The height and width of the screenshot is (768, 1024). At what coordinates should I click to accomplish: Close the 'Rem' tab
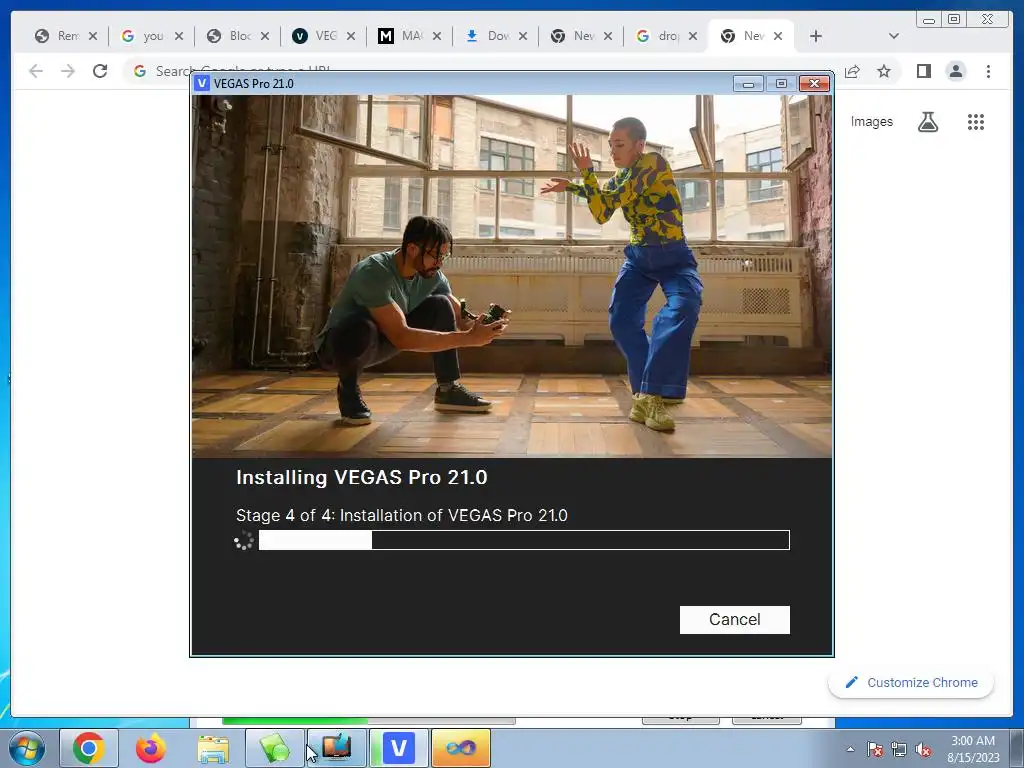tap(93, 36)
